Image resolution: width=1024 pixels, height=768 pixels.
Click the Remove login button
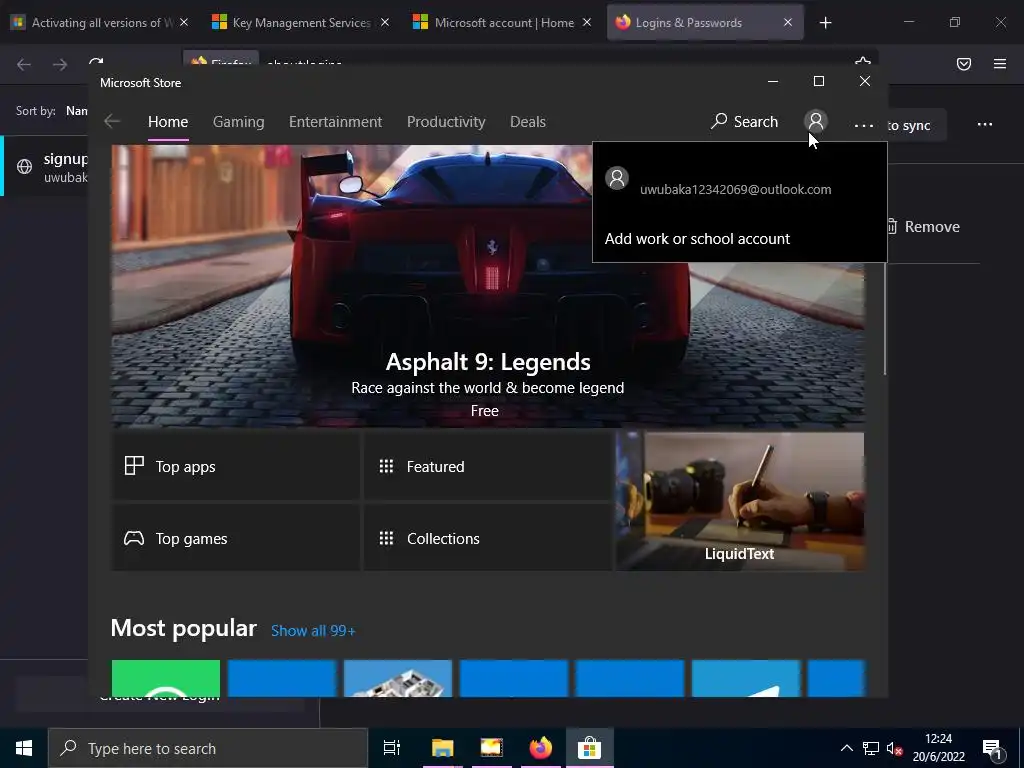pyautogui.click(x=924, y=227)
